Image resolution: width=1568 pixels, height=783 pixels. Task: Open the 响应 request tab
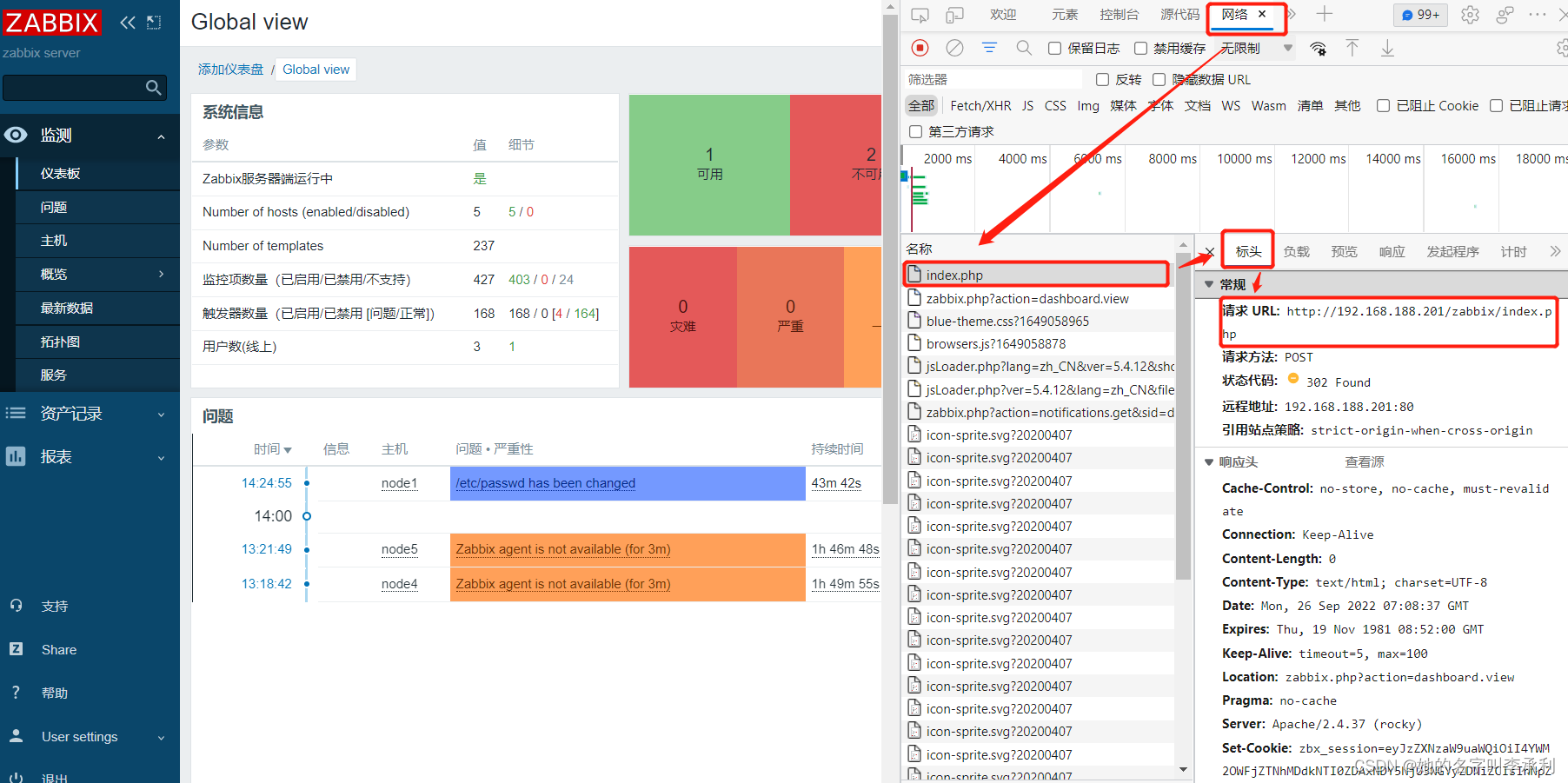(1392, 252)
